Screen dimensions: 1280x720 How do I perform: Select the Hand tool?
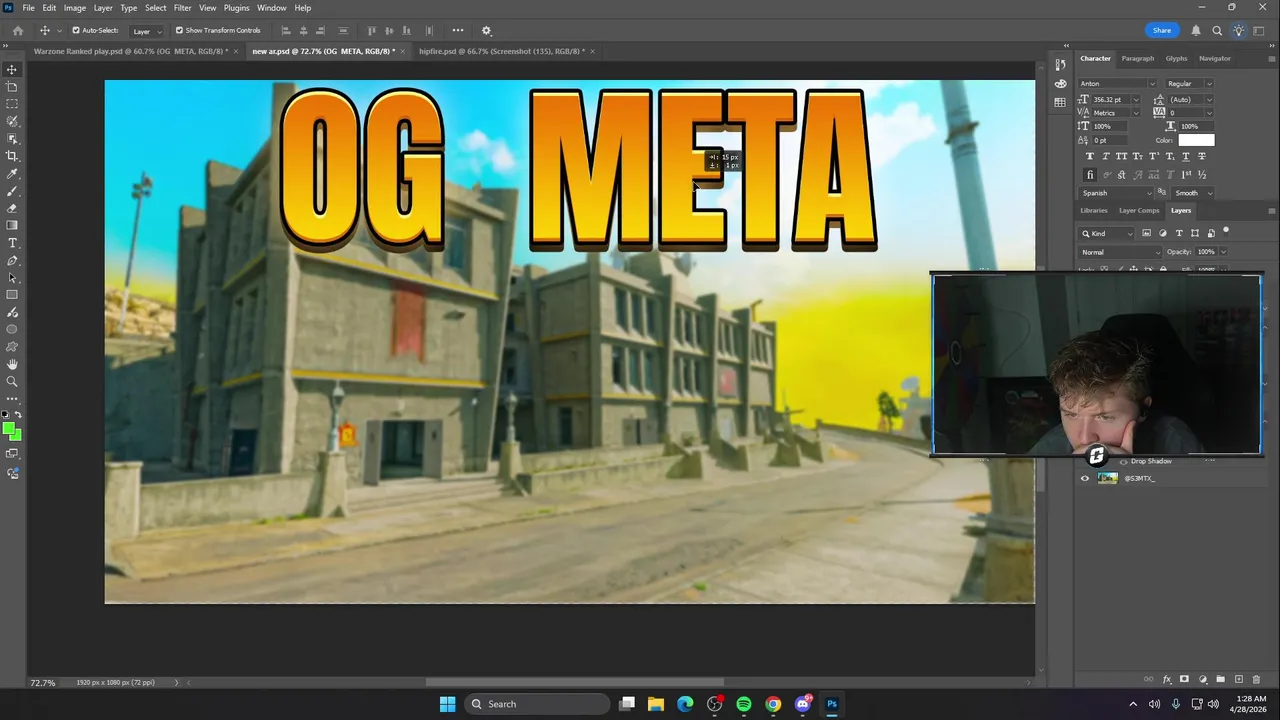(x=12, y=364)
